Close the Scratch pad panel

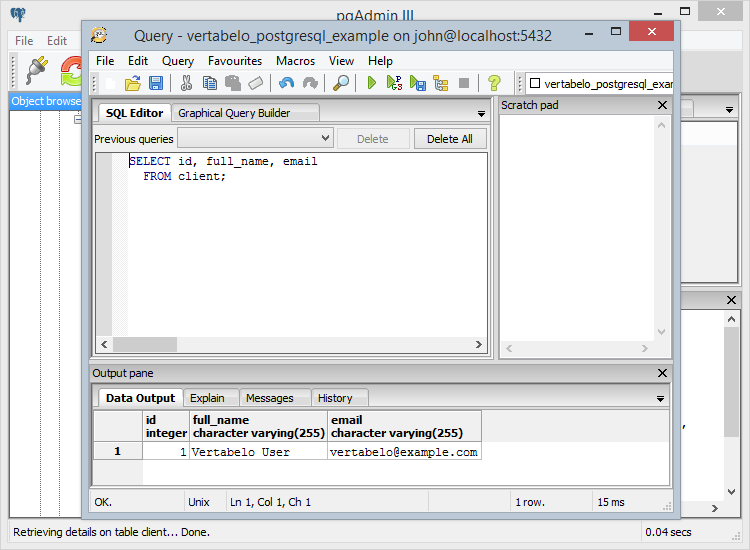tap(662, 105)
